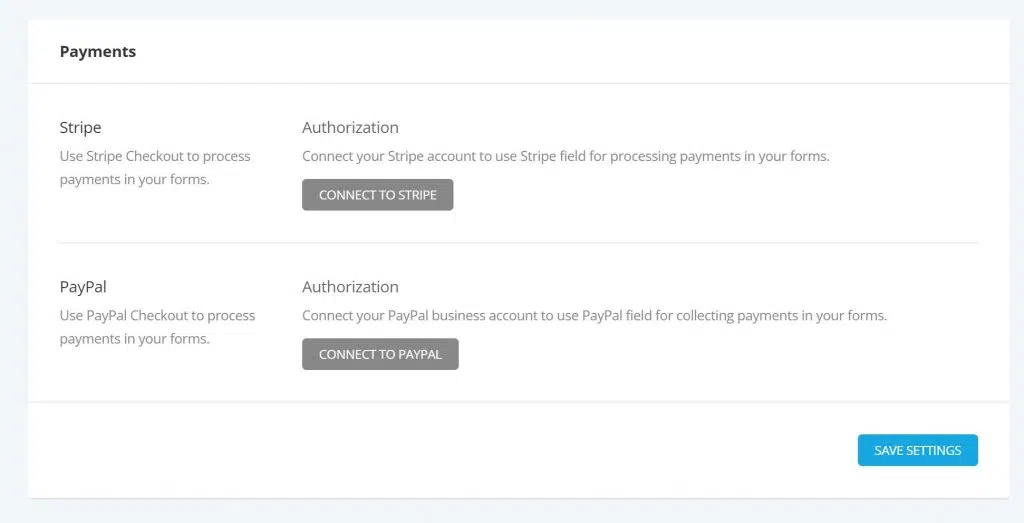
Task: Click the divider line beneath the Payments heading
Action: pos(518,83)
